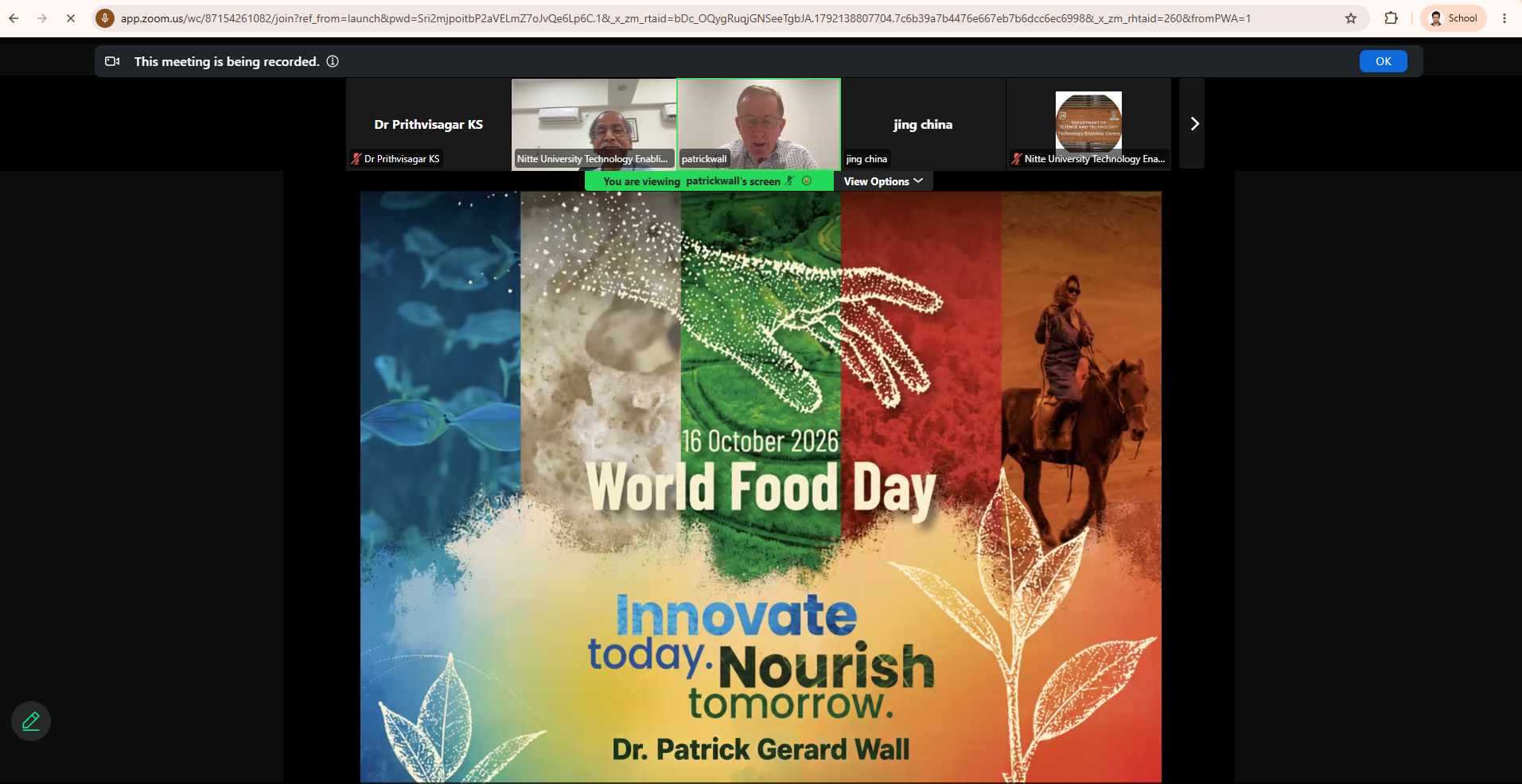This screenshot has height=784, width=1522.
Task: Open the School profile button
Action: coord(1454,18)
